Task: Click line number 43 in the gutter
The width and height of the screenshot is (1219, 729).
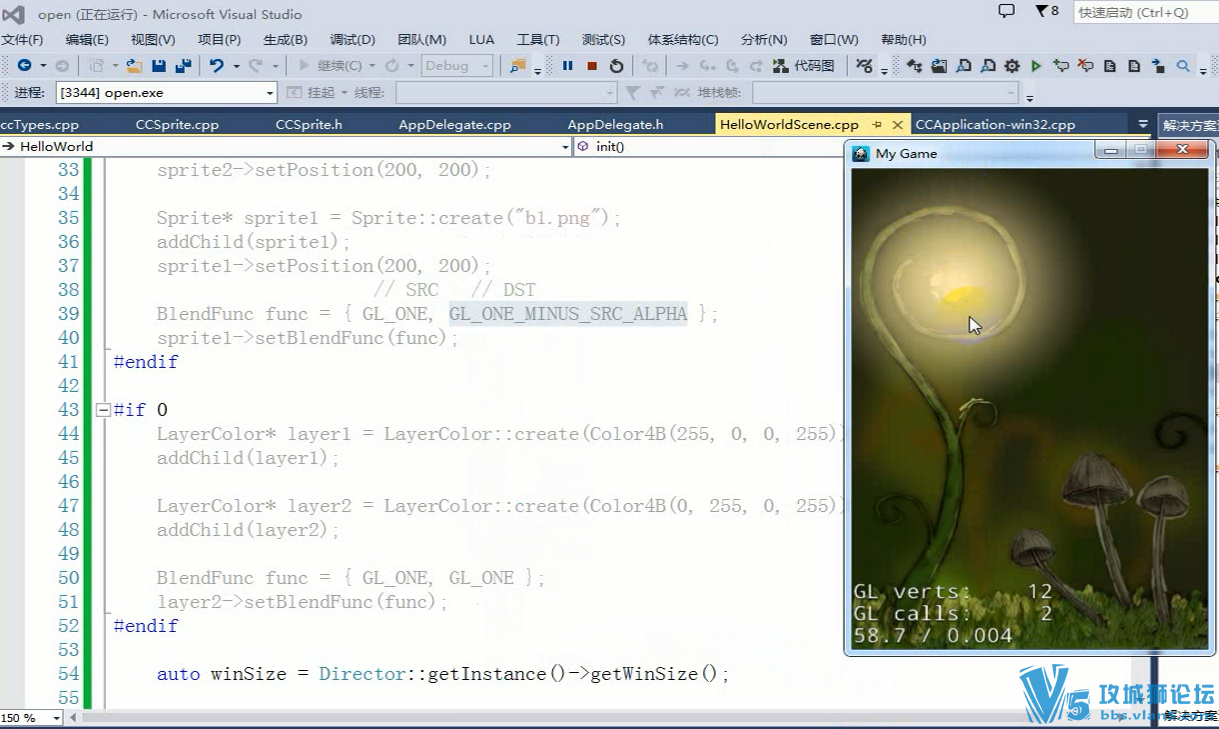Action: click(68, 410)
